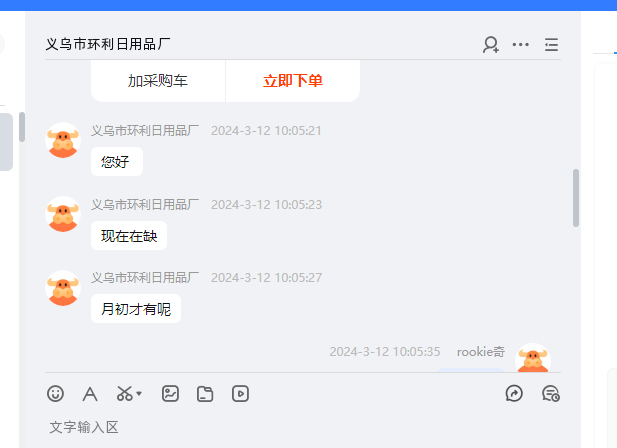Send a picture using the image icon
The height and width of the screenshot is (448, 617).
tap(170, 394)
